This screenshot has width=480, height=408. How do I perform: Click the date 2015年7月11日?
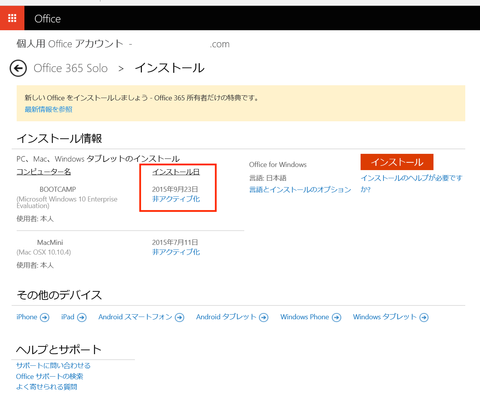(175, 242)
